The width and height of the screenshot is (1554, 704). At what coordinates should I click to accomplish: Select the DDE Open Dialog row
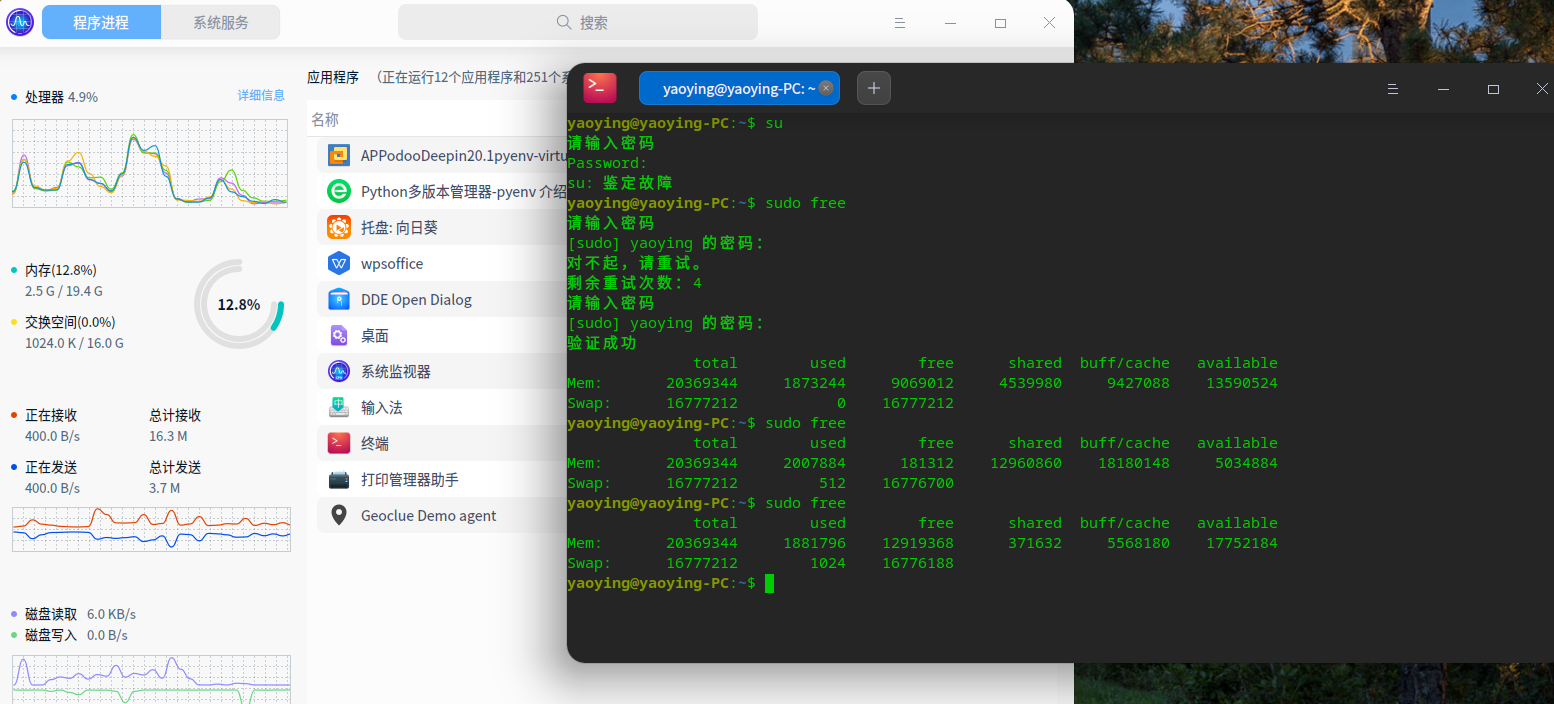[442, 299]
